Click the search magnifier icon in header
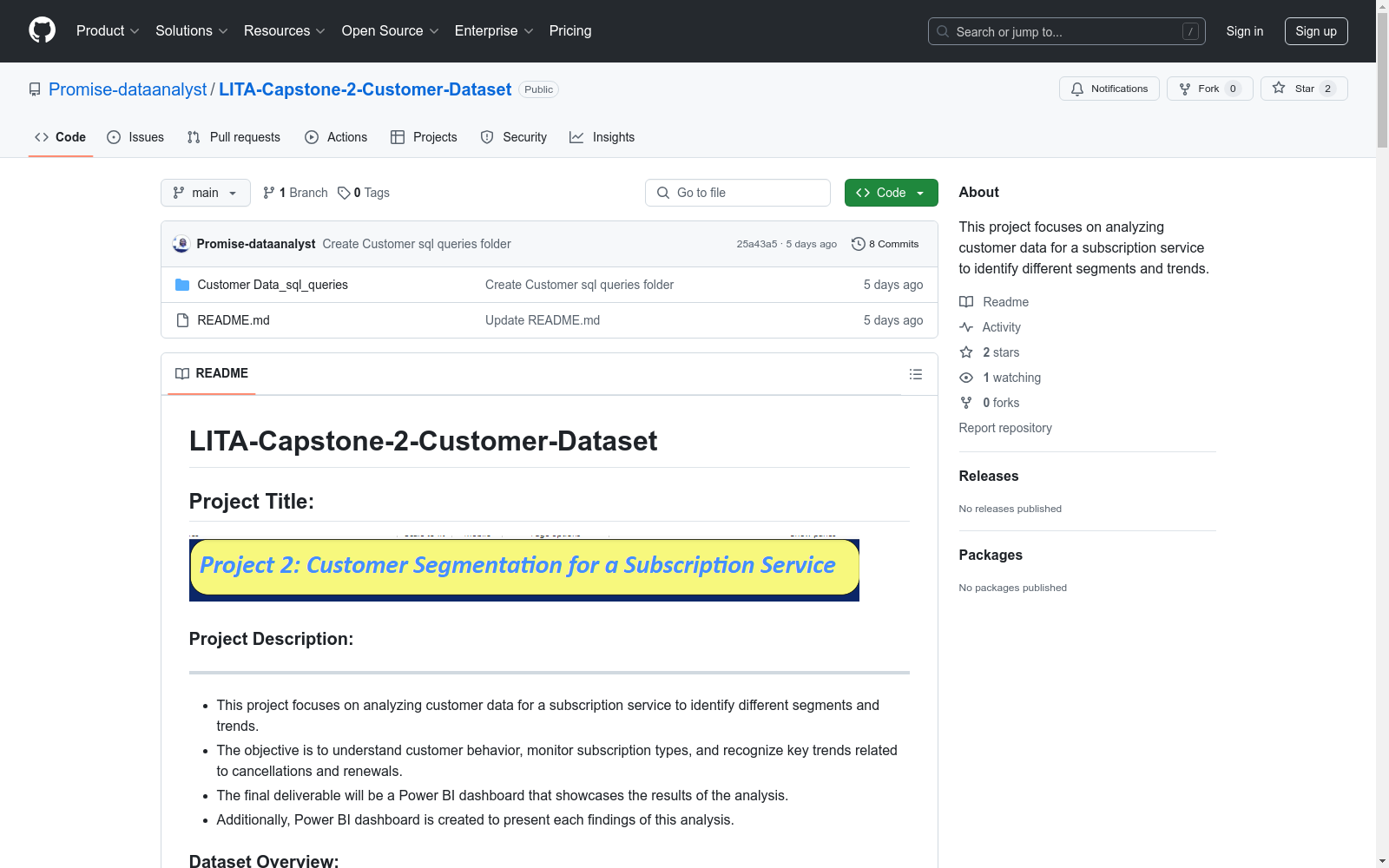 (x=943, y=31)
